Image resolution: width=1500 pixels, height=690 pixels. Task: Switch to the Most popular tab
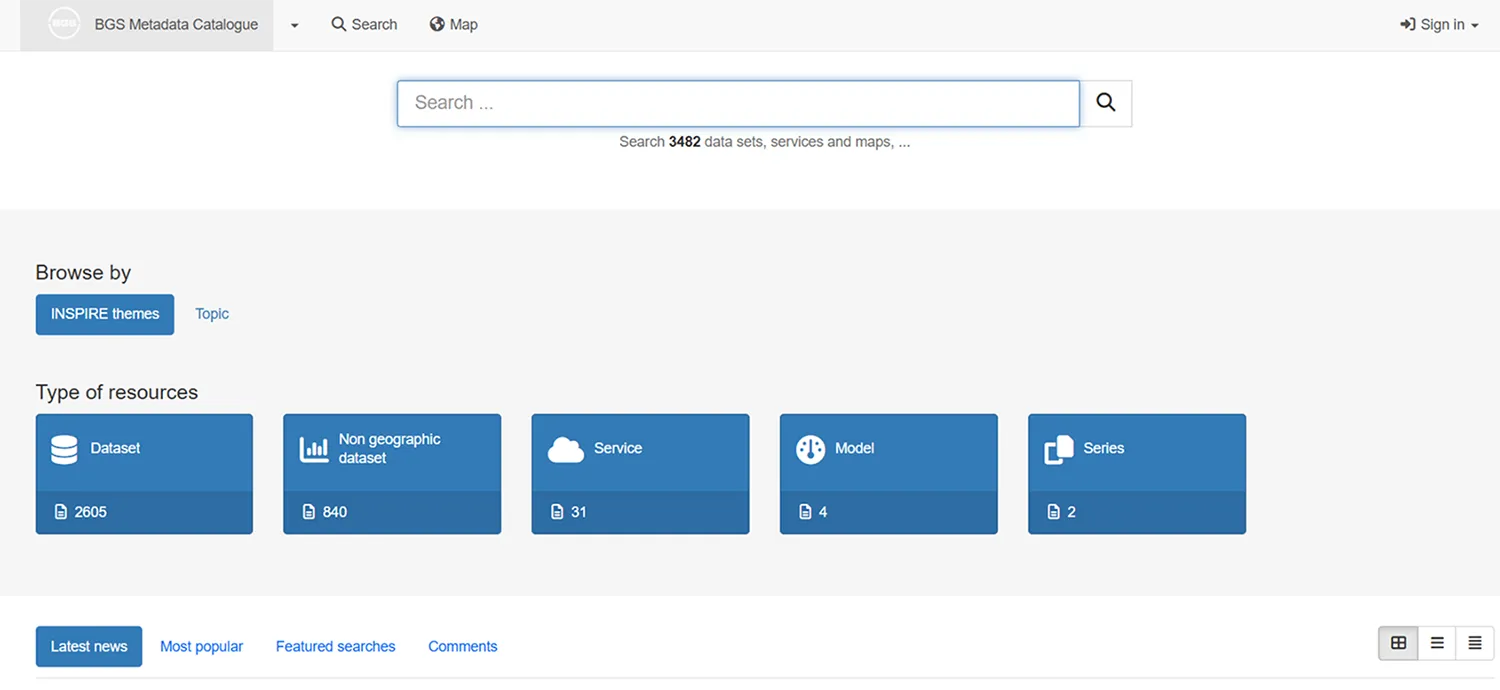(x=202, y=646)
